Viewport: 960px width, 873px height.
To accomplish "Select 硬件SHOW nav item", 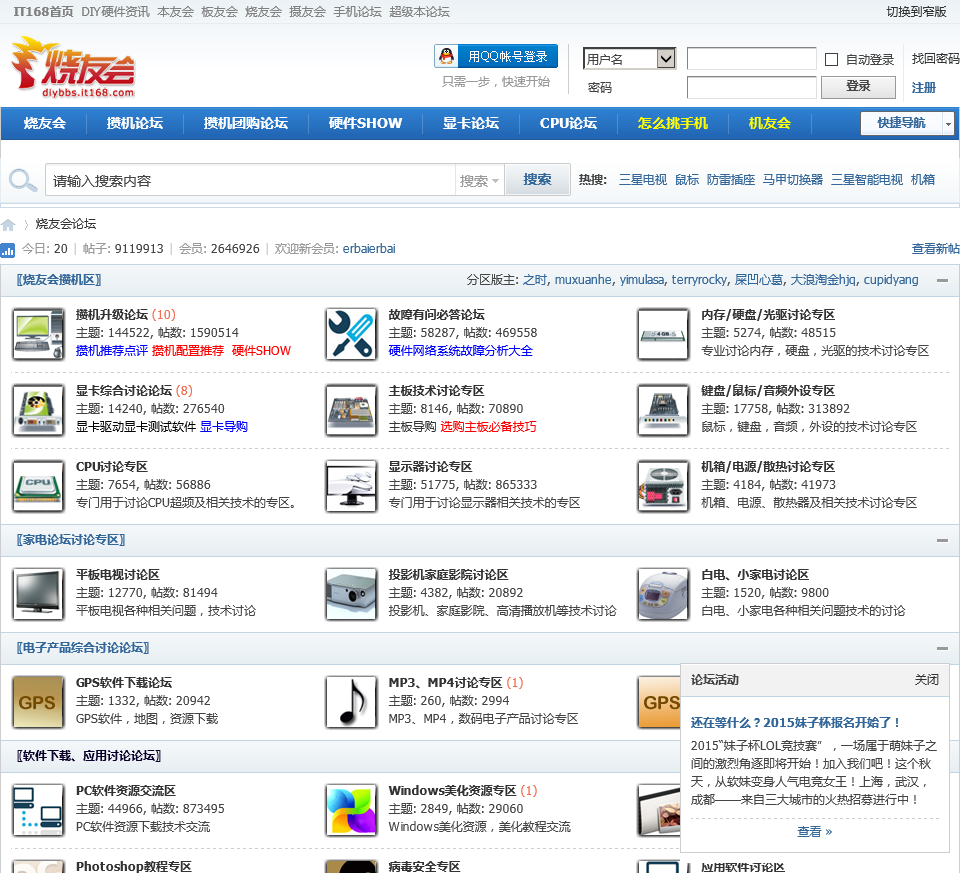I will [x=365, y=123].
